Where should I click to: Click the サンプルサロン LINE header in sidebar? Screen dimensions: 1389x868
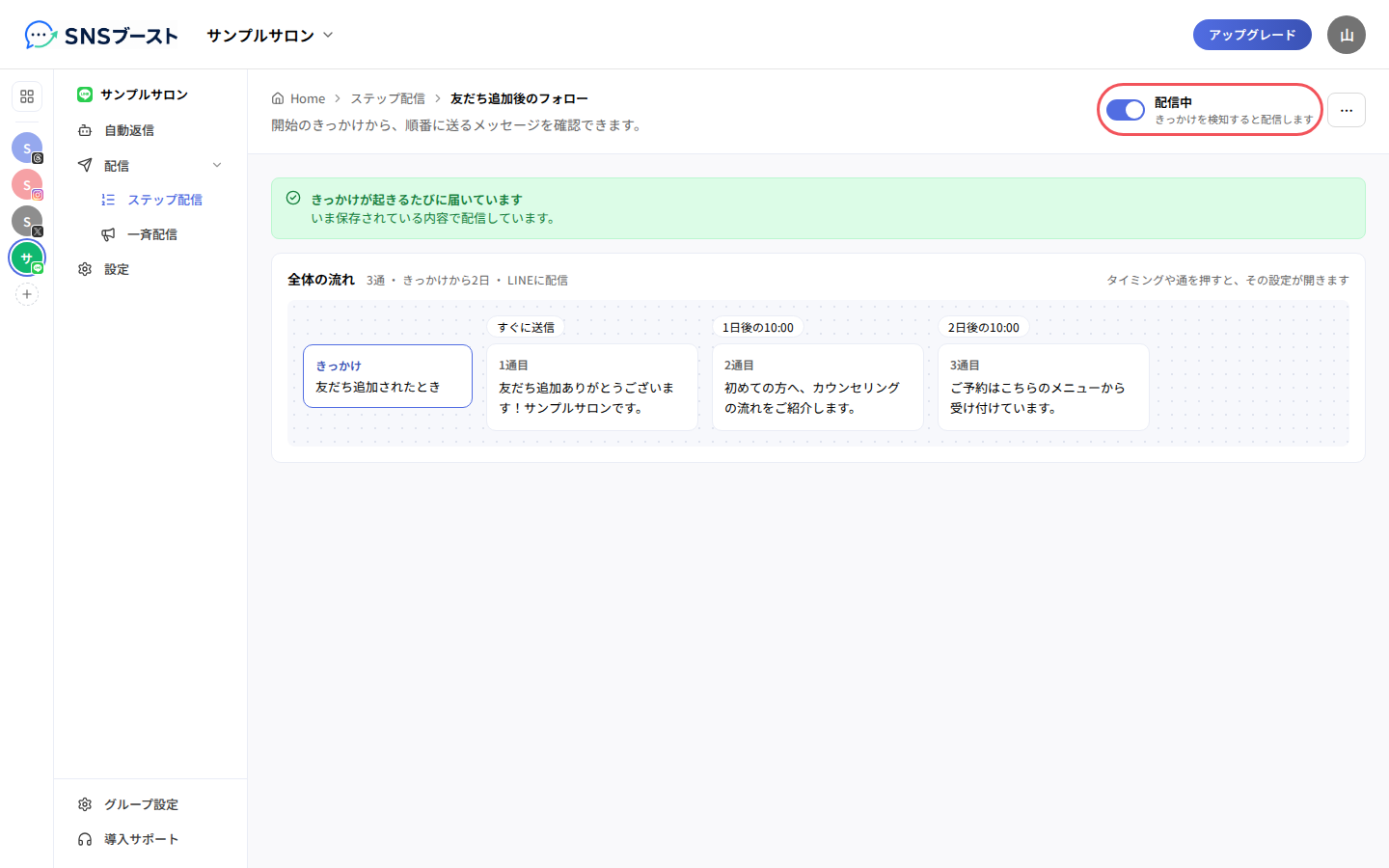(133, 95)
